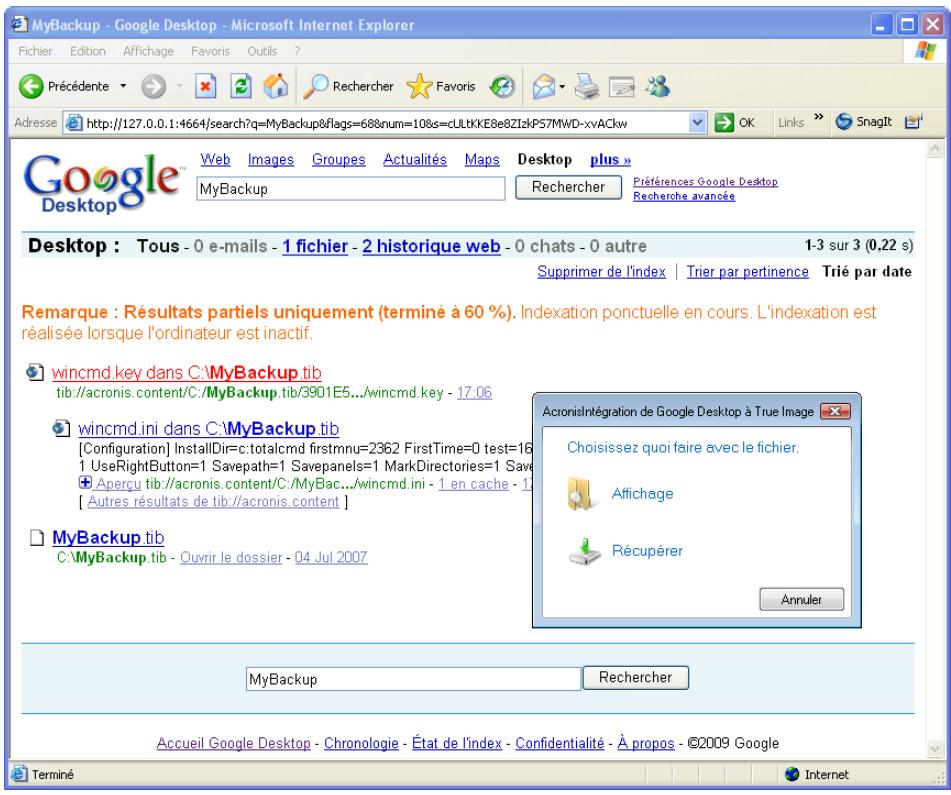Click the Home page icon
Image resolution: width=951 pixels, height=795 pixels.
pos(275,86)
